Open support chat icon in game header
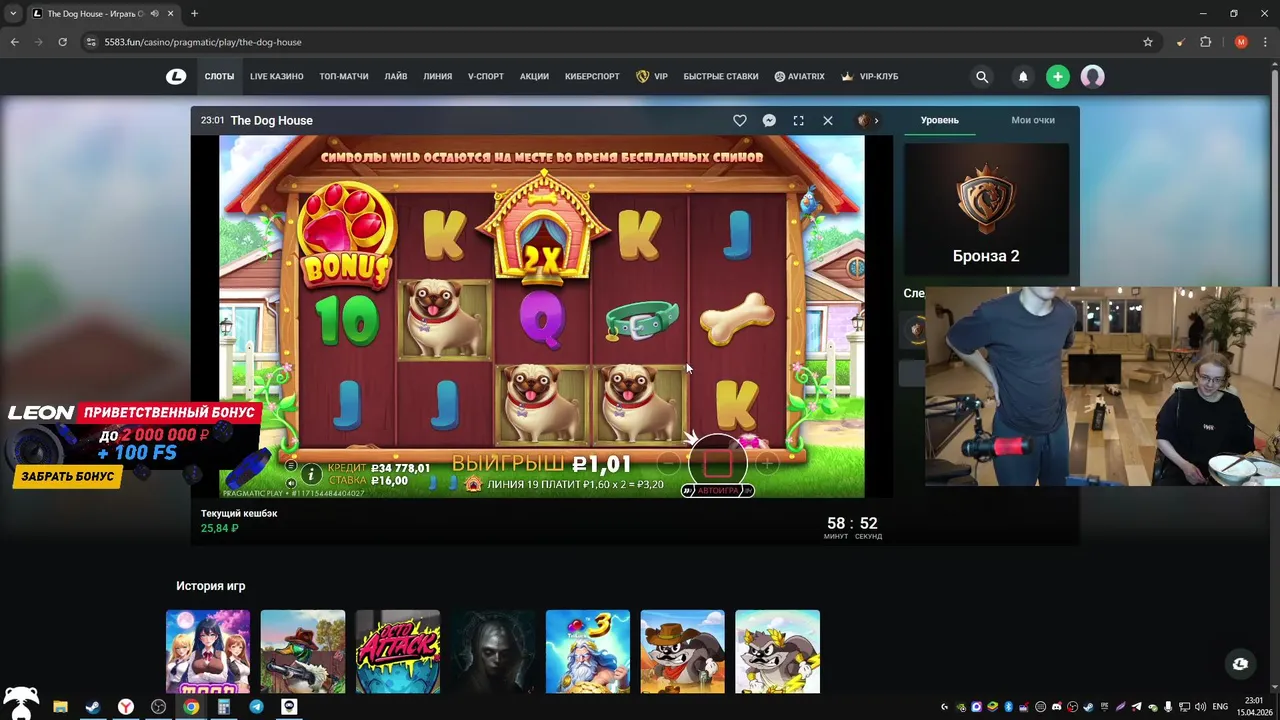The width and height of the screenshot is (1280, 720). click(x=769, y=120)
